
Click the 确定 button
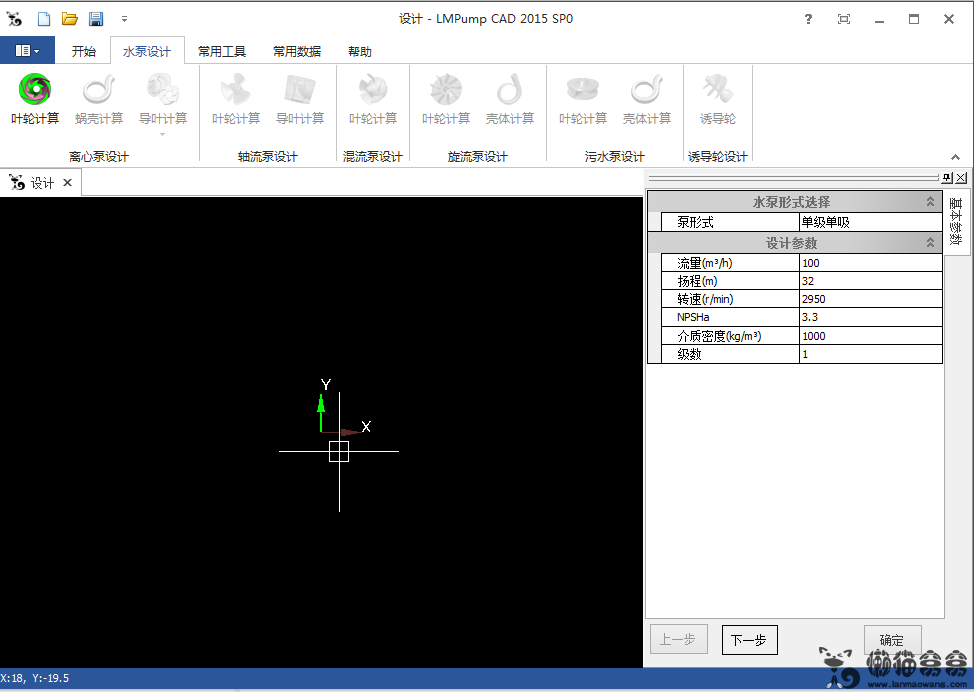[x=892, y=639]
